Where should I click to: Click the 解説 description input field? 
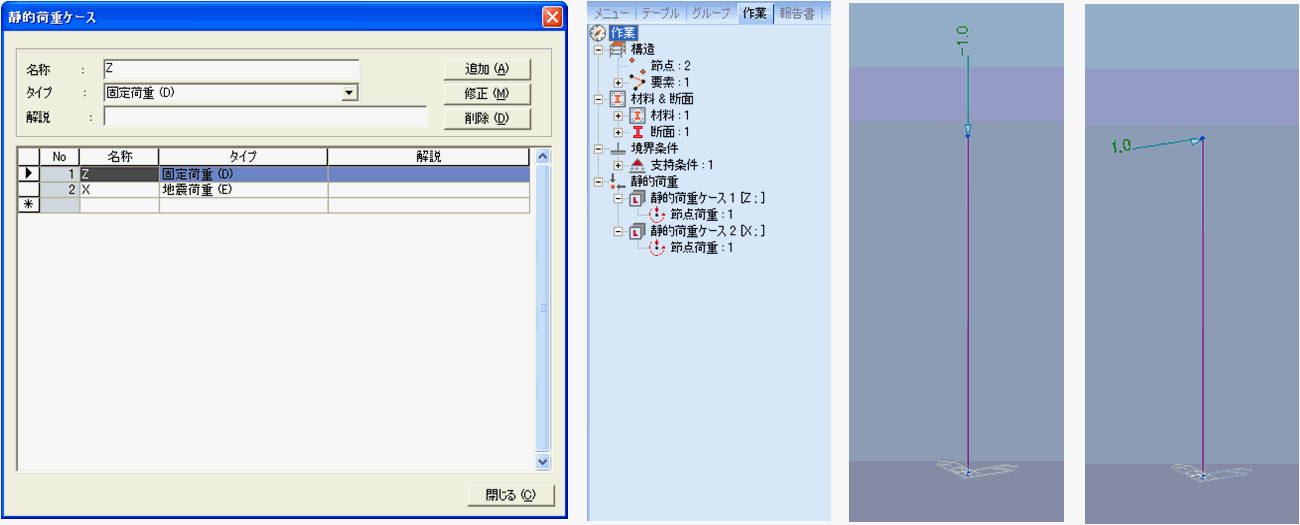[265, 117]
